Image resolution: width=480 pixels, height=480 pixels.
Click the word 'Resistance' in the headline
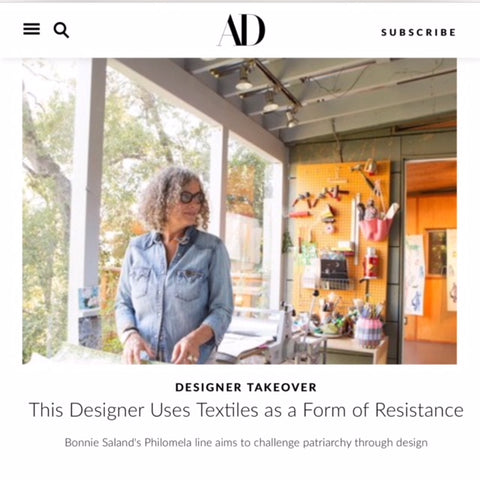coord(419,410)
